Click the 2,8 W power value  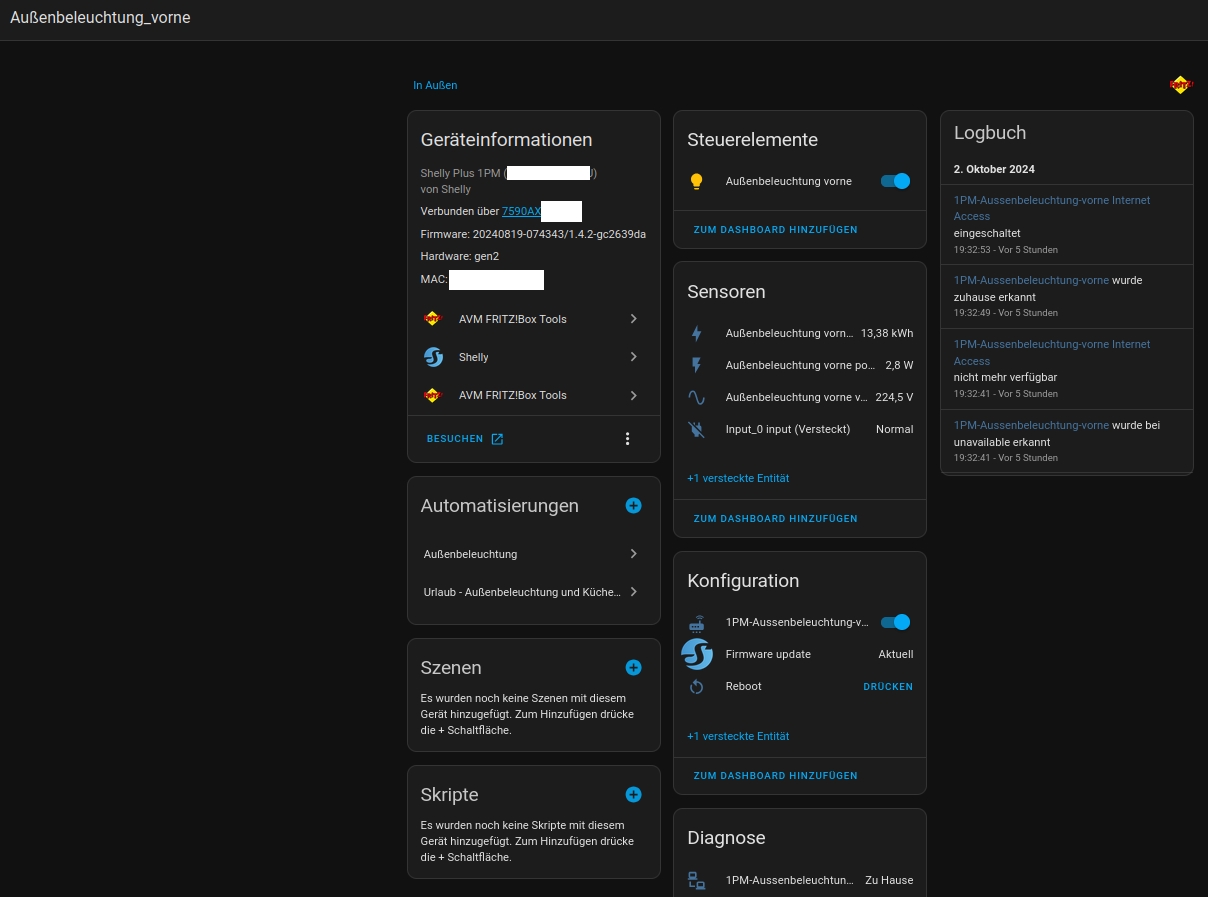[x=899, y=365]
